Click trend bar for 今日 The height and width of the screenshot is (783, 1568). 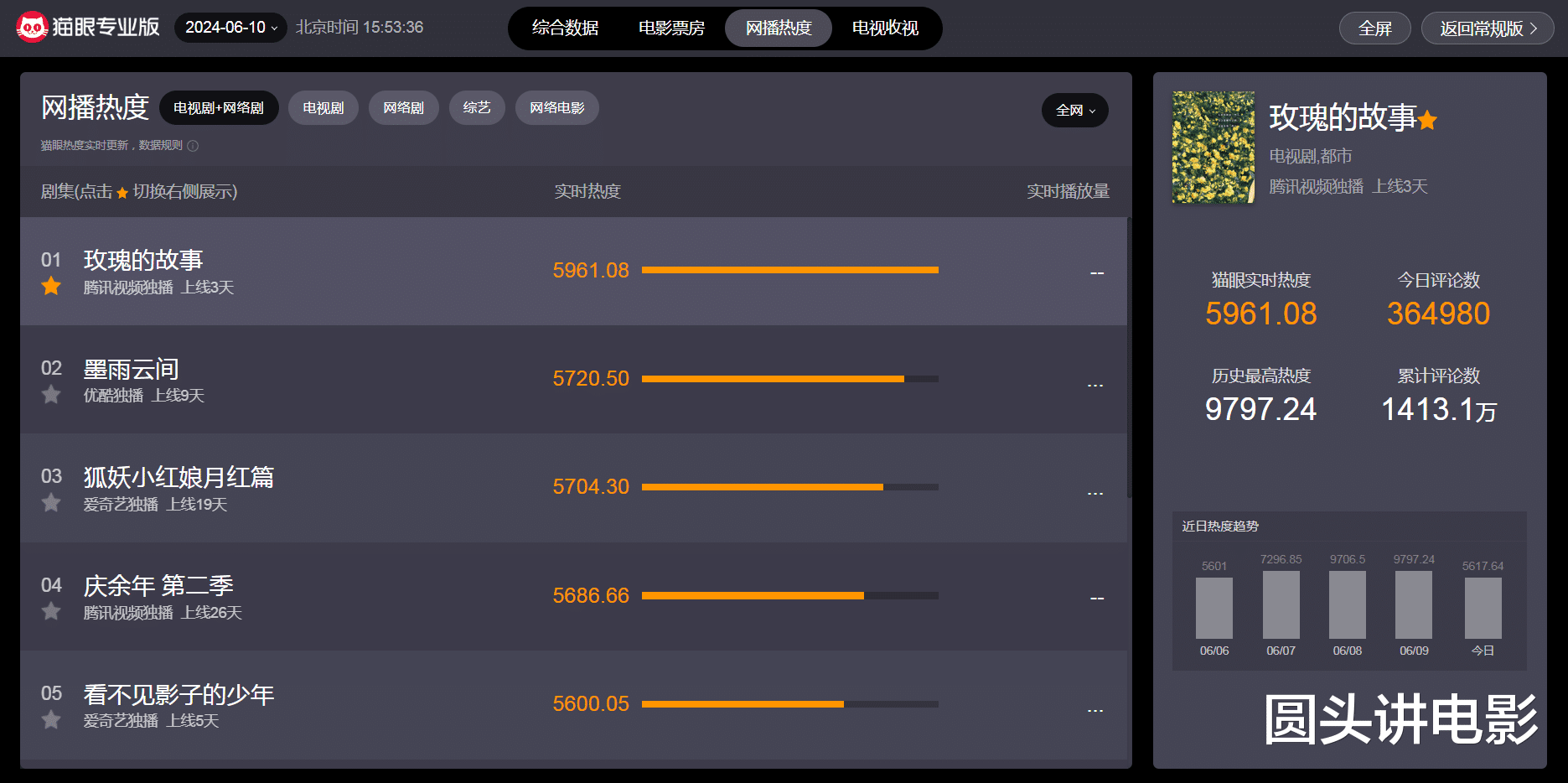pos(1483,608)
